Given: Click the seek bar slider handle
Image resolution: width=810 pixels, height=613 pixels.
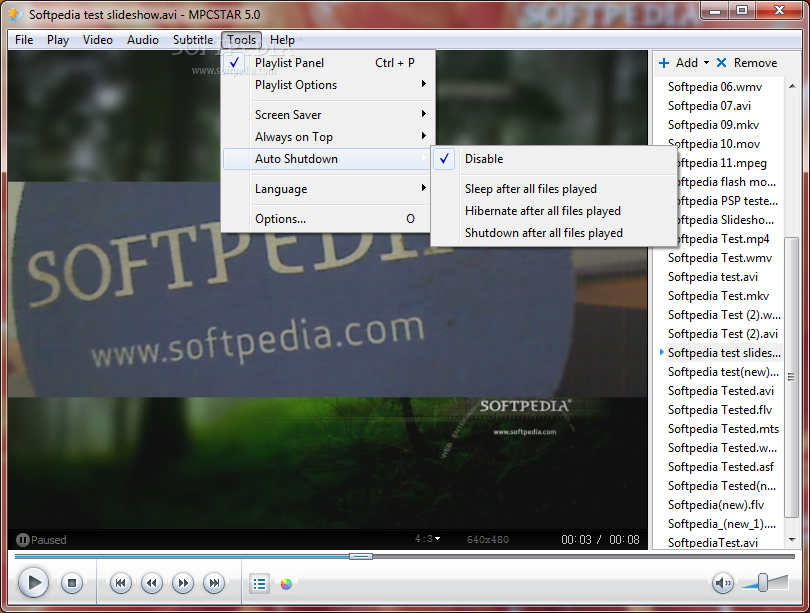Looking at the screenshot, I should (361, 556).
